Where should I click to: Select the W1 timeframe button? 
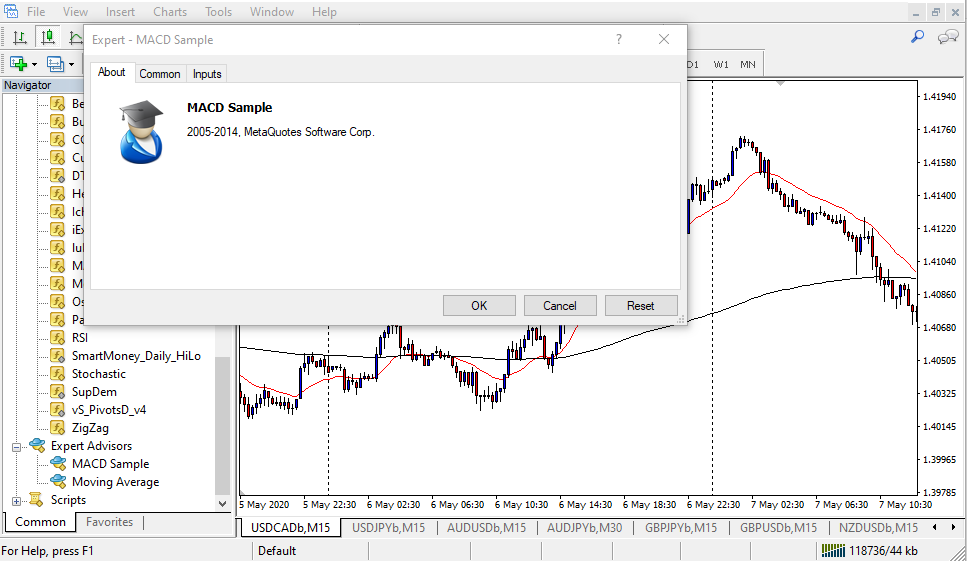(721, 64)
